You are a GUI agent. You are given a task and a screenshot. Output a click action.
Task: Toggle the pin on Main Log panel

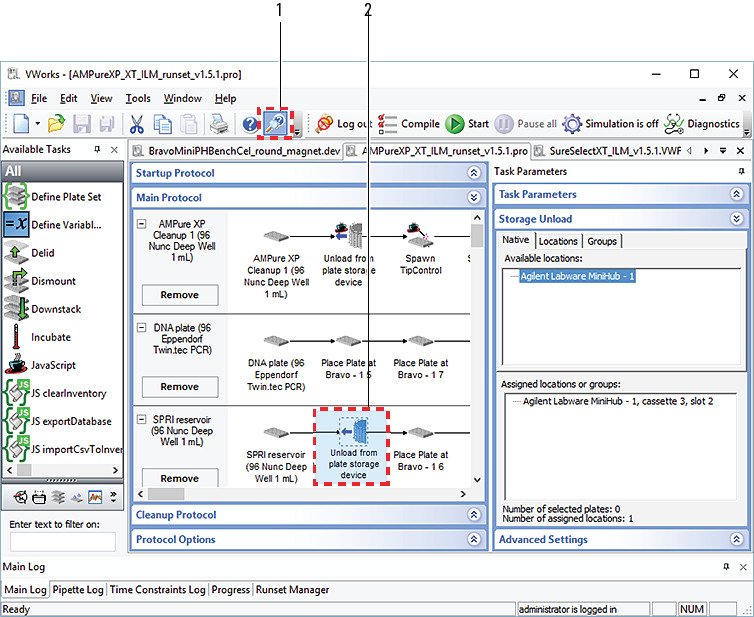(726, 567)
